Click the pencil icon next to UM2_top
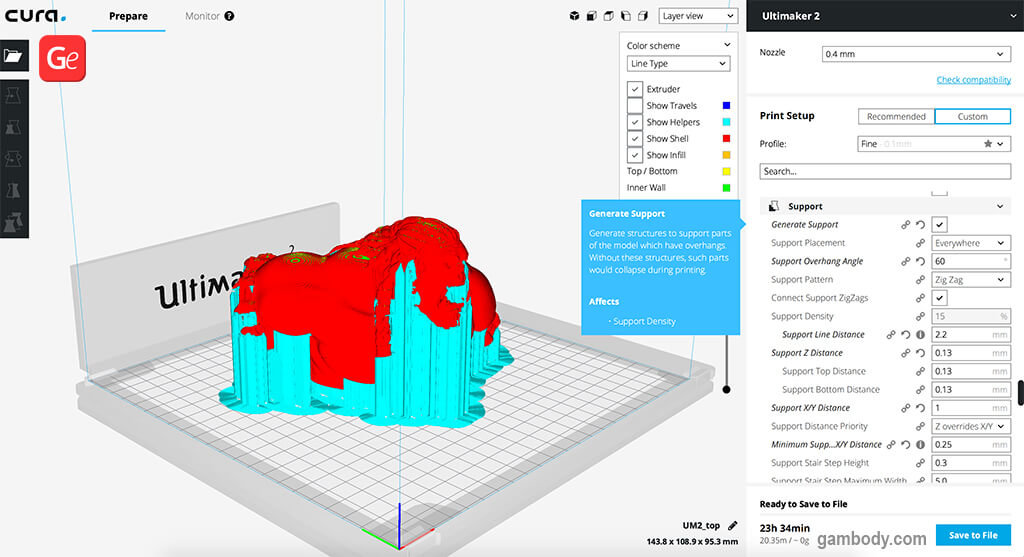1024x557 pixels. tap(732, 525)
